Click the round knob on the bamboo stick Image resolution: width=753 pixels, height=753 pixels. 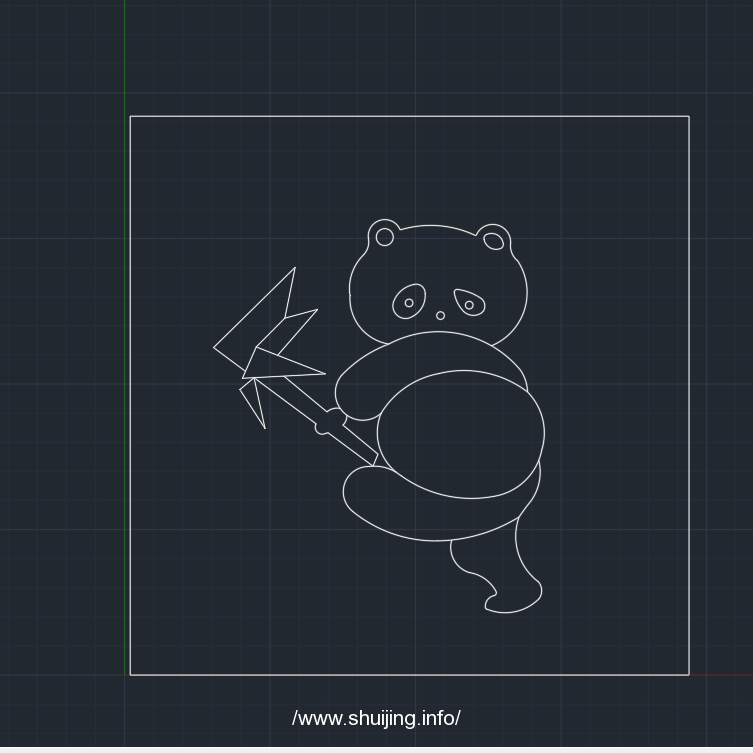pos(329,422)
